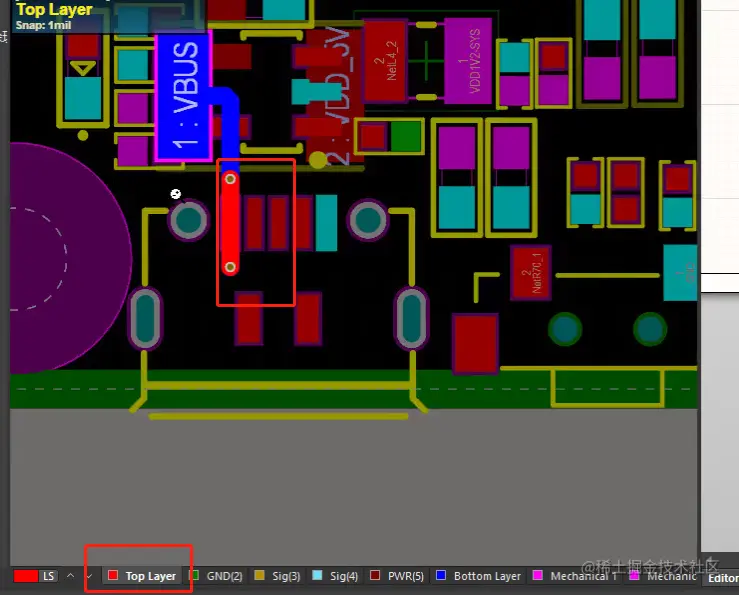Click the up caret beside LS
The width and height of the screenshot is (739, 595).
point(71,576)
